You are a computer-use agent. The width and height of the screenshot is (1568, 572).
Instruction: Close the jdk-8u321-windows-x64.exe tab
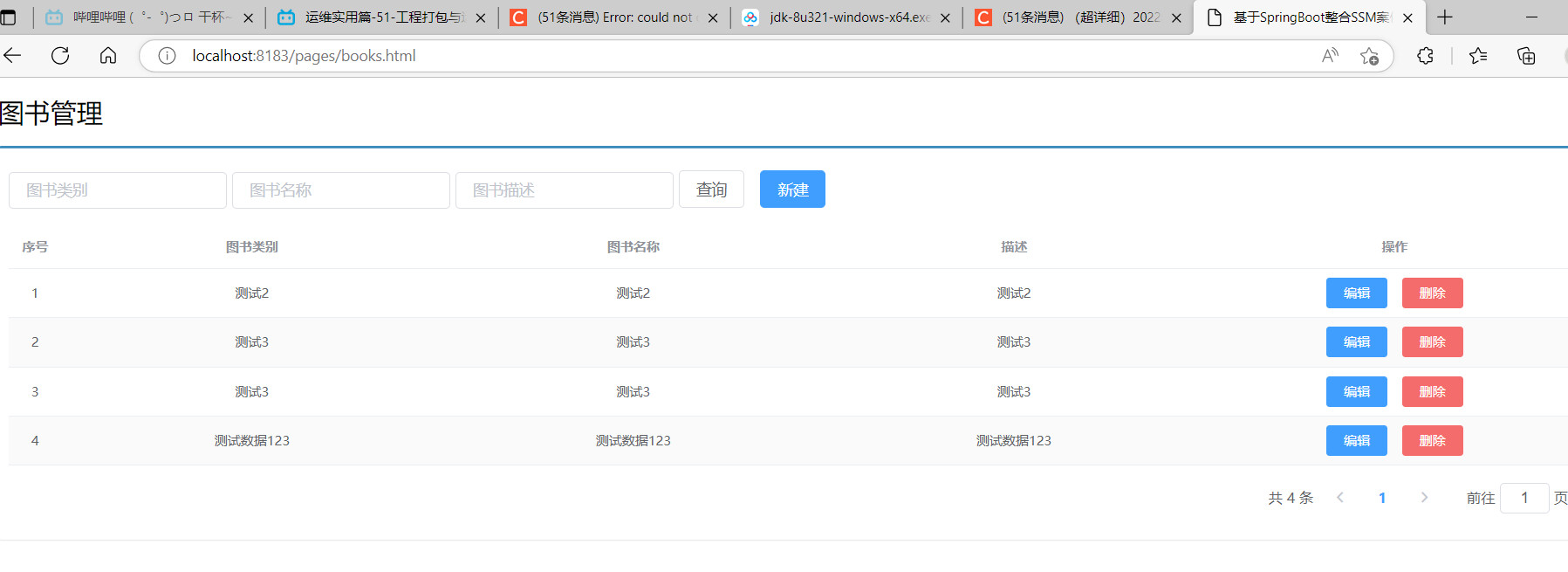pyautogui.click(x=945, y=17)
